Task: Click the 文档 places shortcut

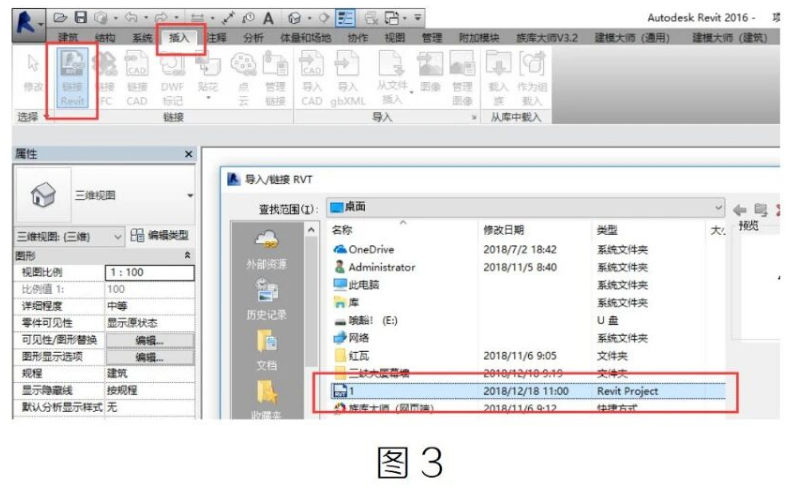Action: pyautogui.click(x=266, y=351)
